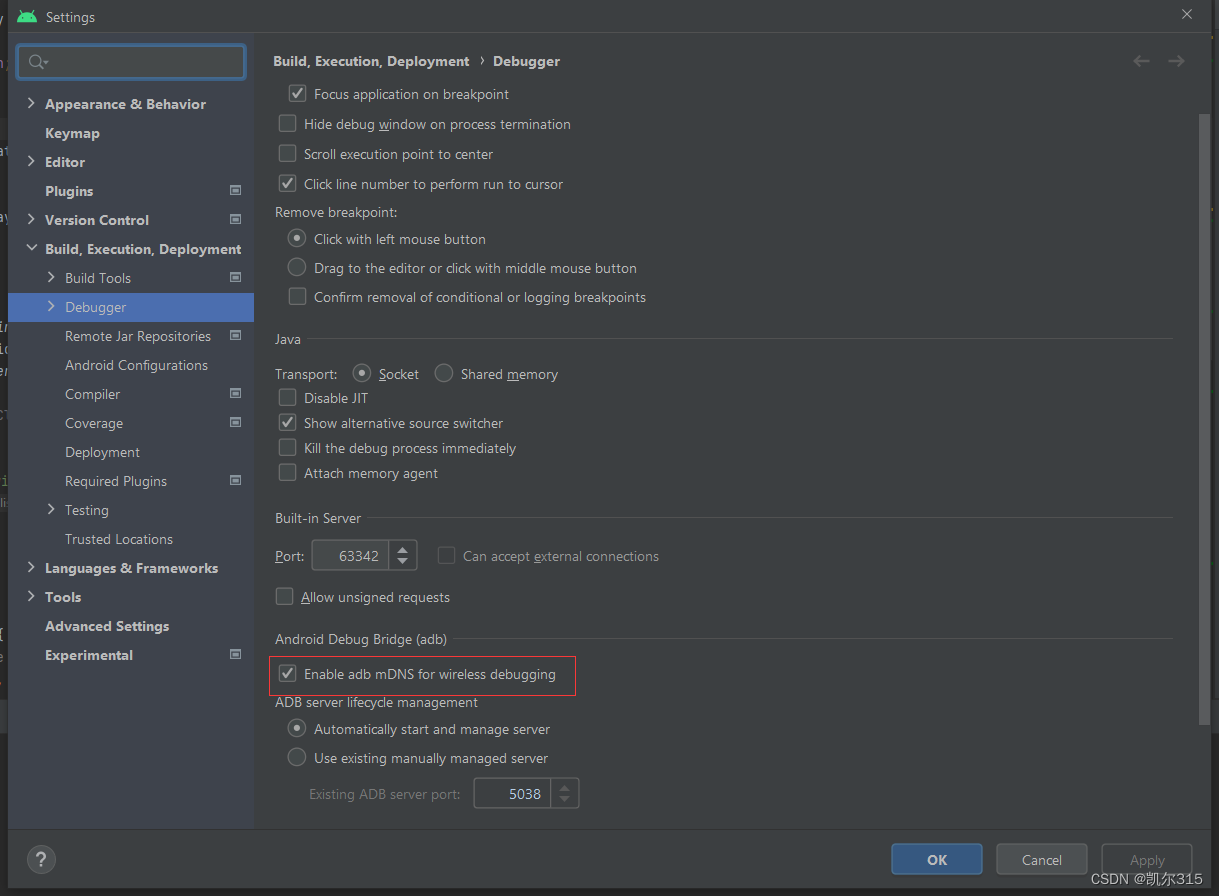Toggle Enable adb mDNS for wireless debugging
The width and height of the screenshot is (1219, 896).
287,673
